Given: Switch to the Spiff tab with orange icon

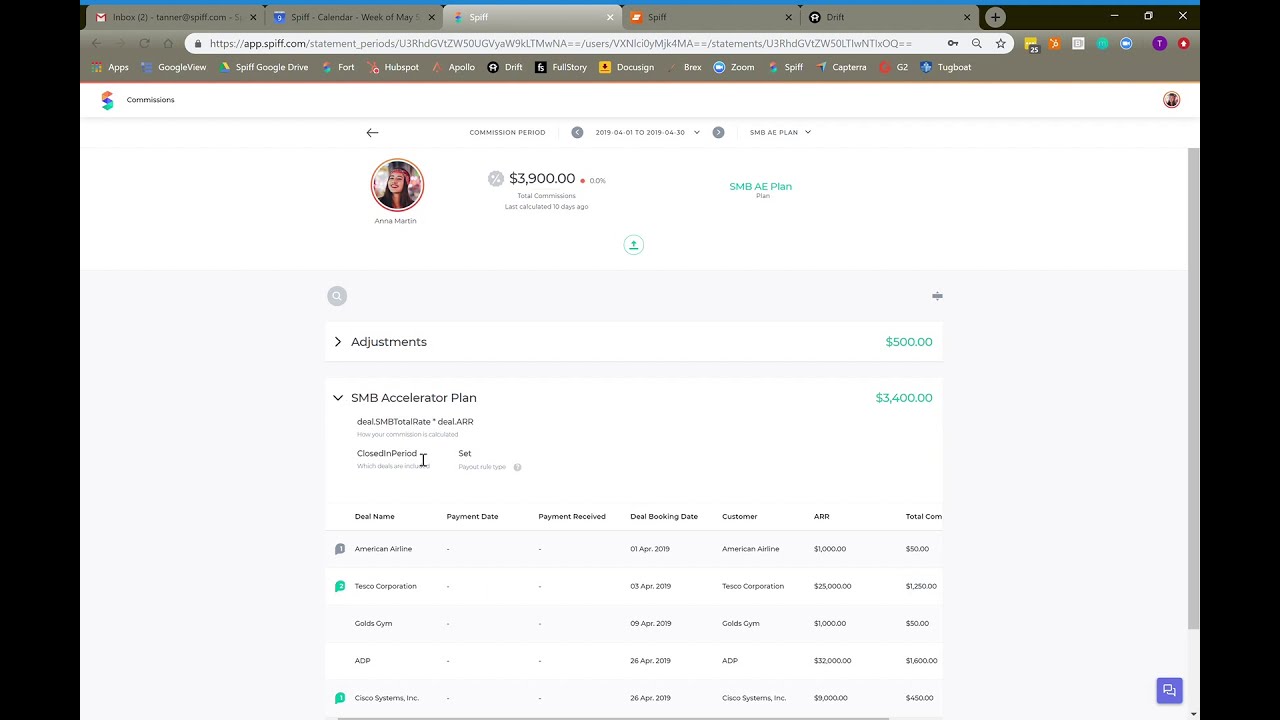Looking at the screenshot, I should pos(710,17).
